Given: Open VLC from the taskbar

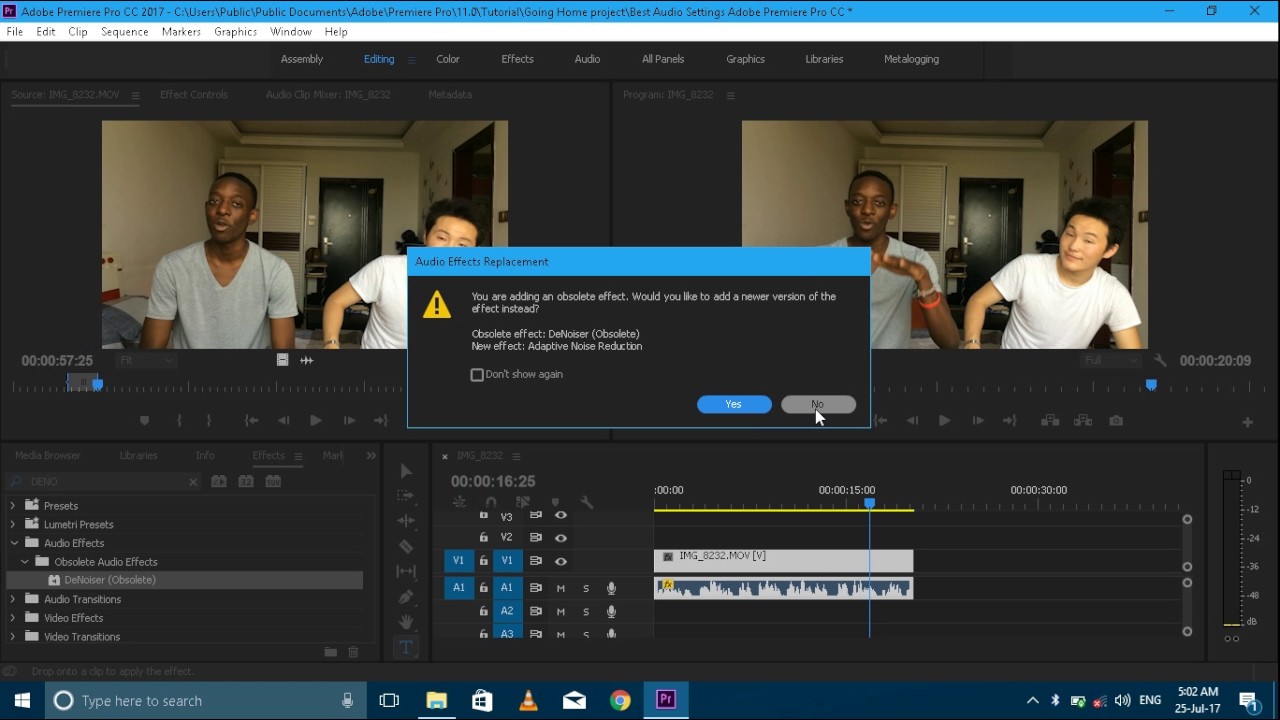Looking at the screenshot, I should (528, 700).
